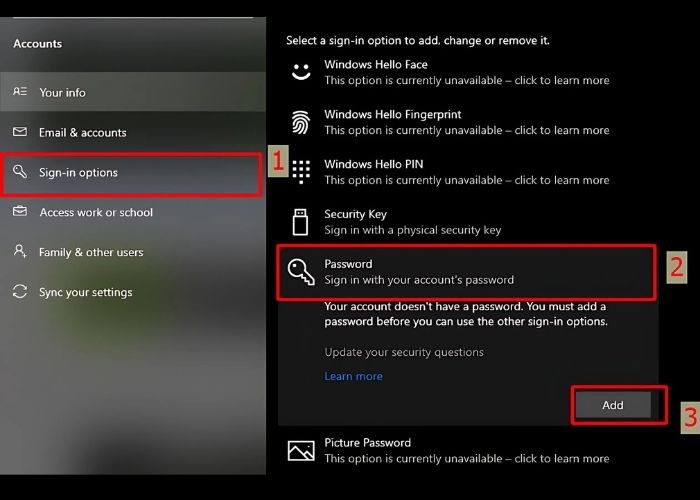Collapse the Password sign-in option
700x500 pixels.
click(419, 272)
